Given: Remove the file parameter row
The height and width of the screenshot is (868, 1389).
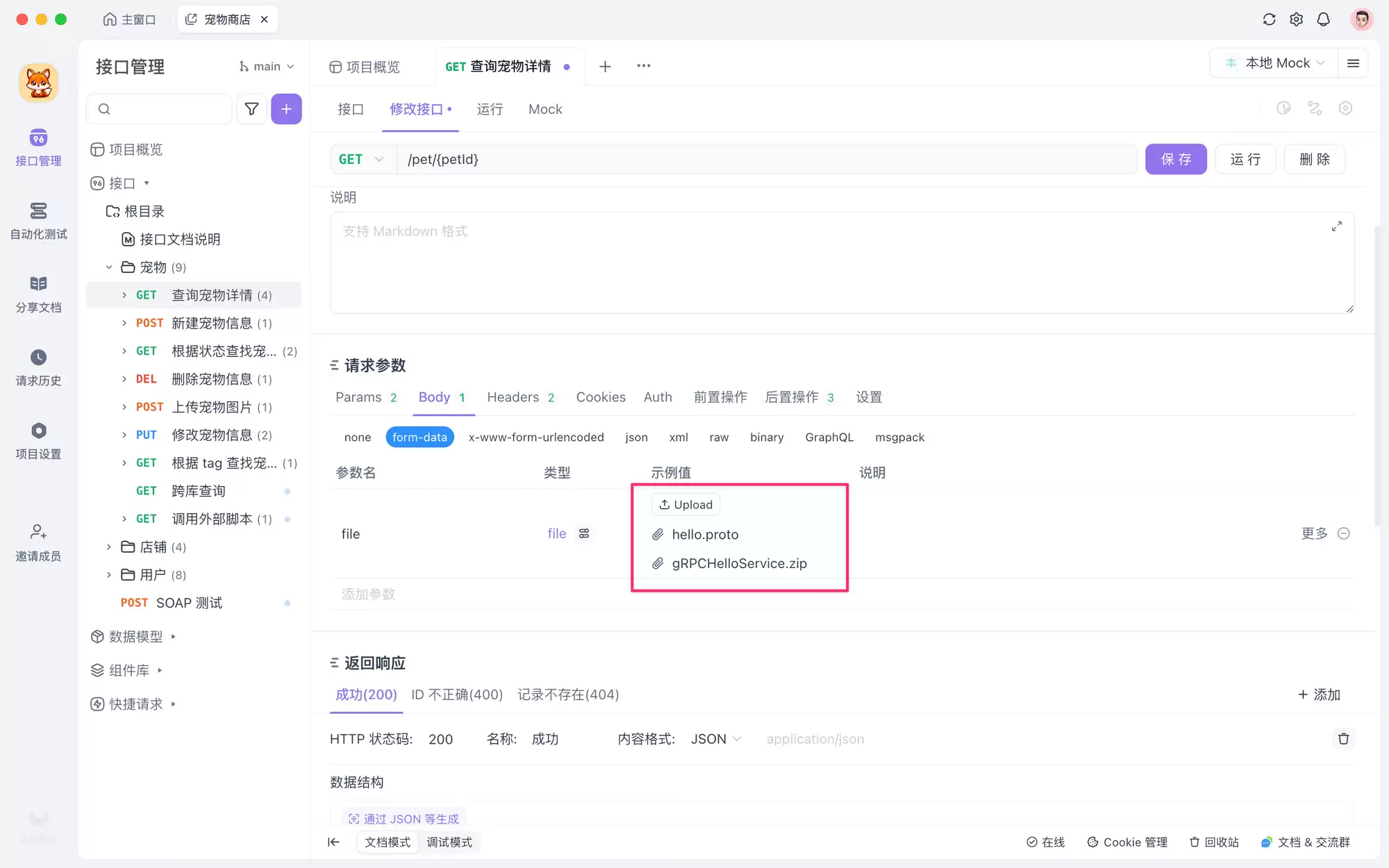Looking at the screenshot, I should (x=1344, y=533).
